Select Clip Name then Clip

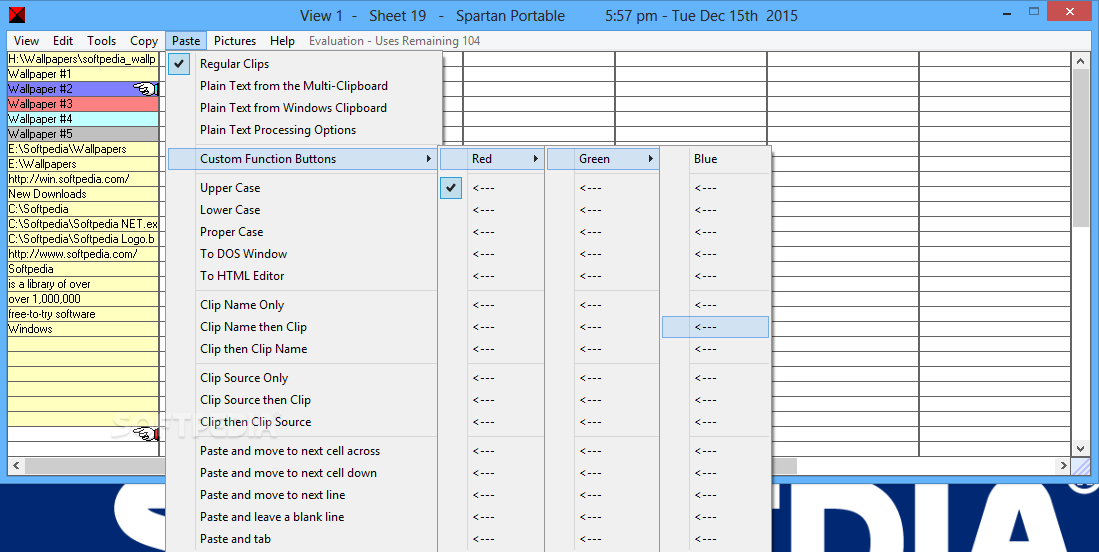click(253, 327)
